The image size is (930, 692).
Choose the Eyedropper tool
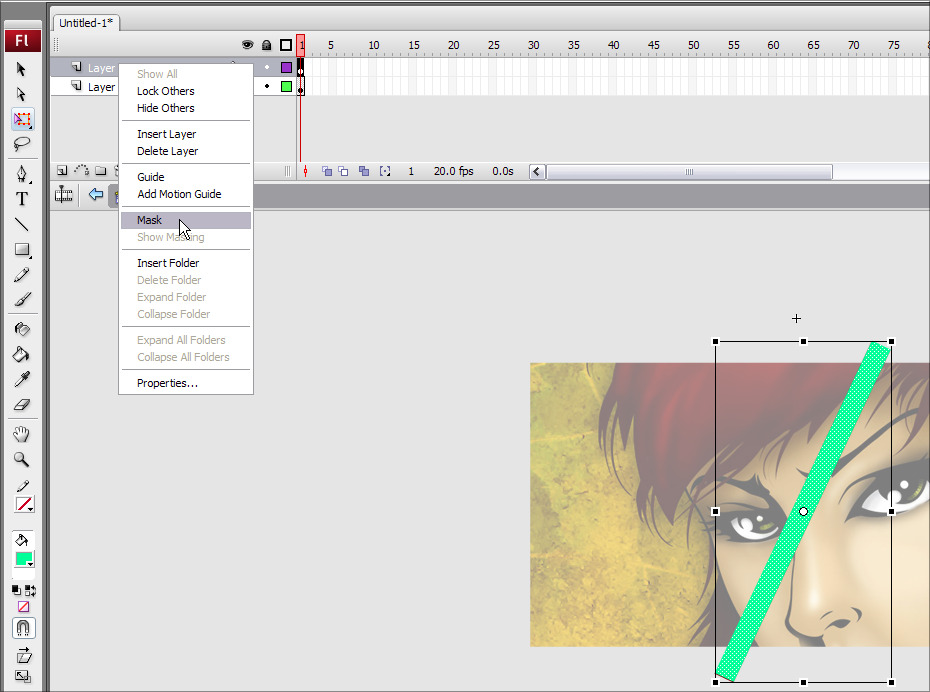tap(22, 380)
